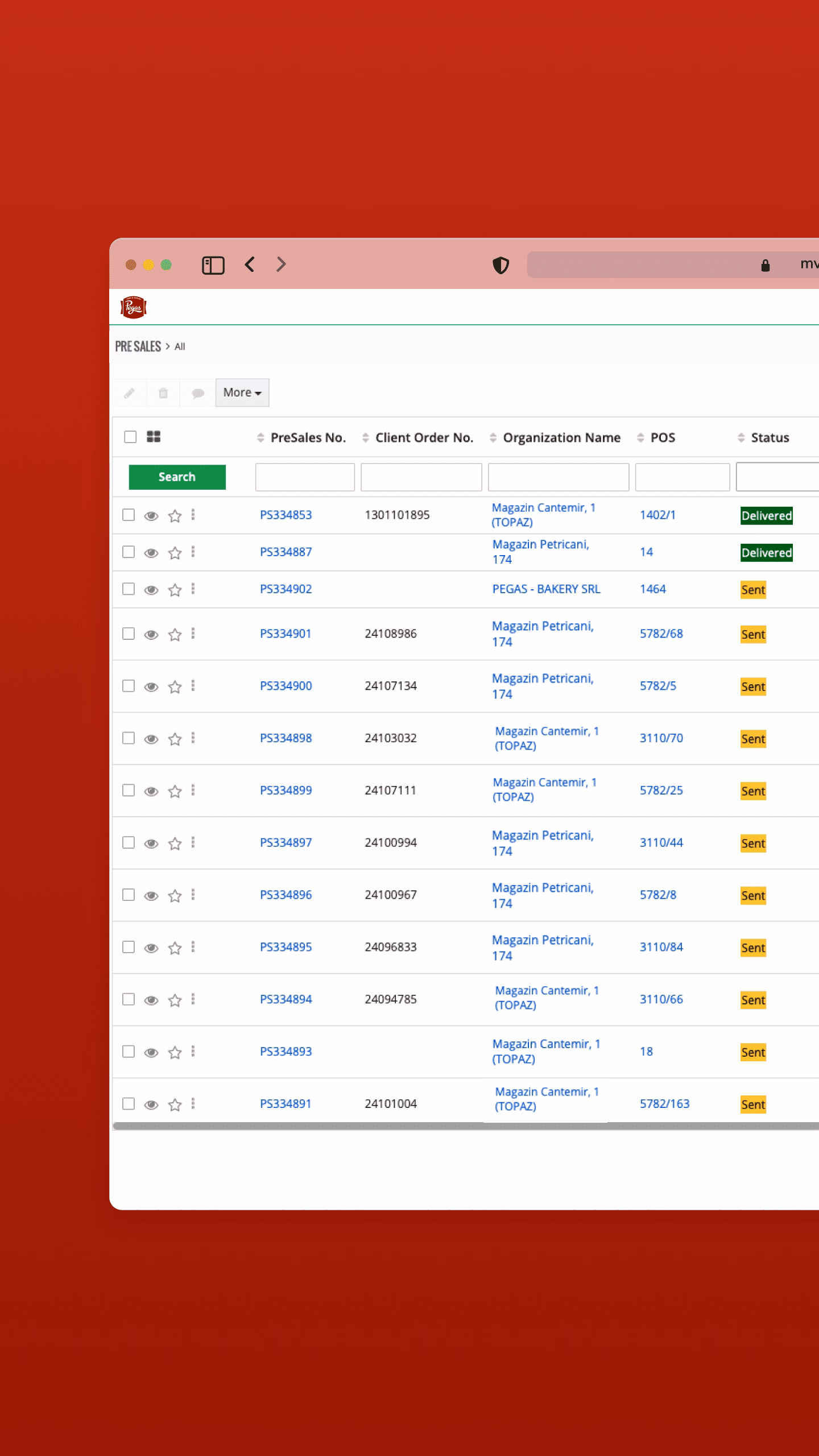Click the eye icon for PS334901
The width and height of the screenshot is (819, 1456).
(x=151, y=635)
